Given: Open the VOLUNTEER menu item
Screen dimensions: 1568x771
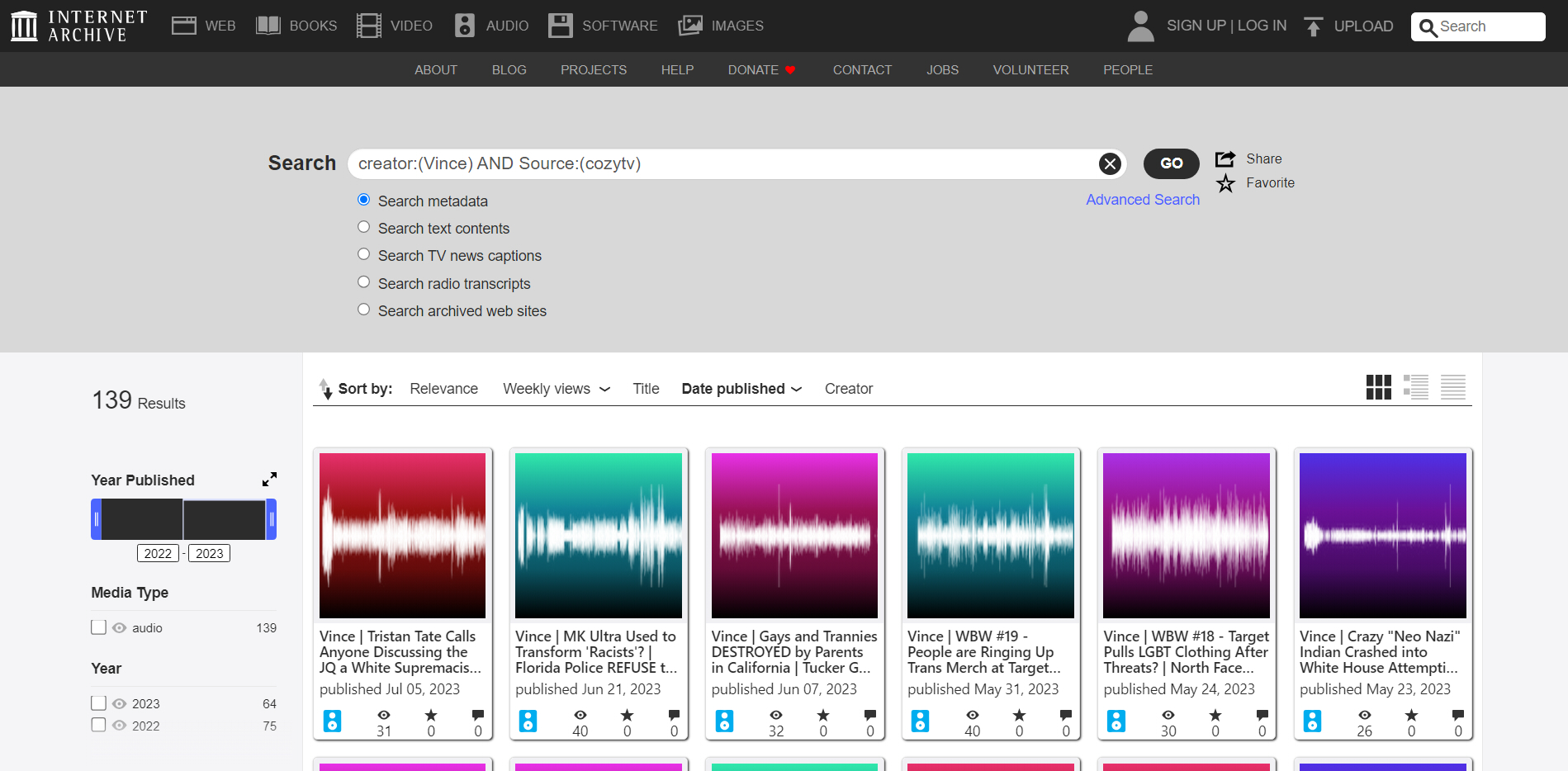Looking at the screenshot, I should [x=1030, y=70].
